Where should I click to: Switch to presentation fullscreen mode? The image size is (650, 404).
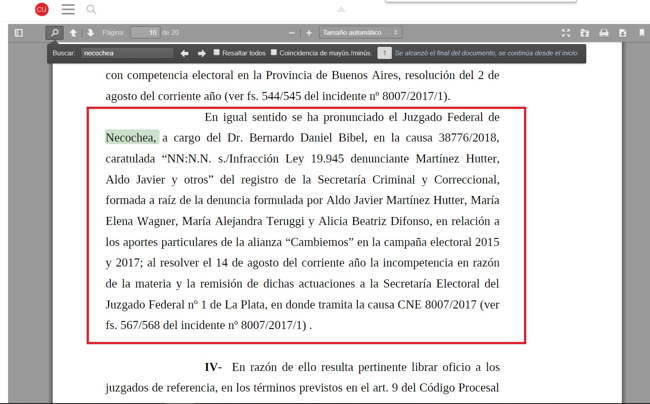click(566, 33)
